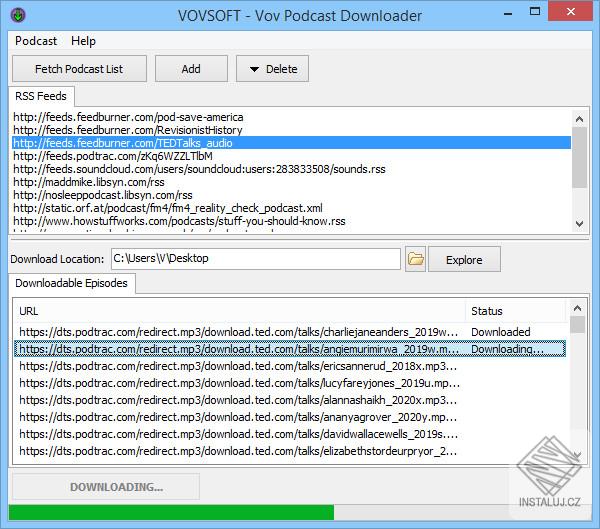Select the RSS Feeds tab
The image size is (600, 529).
coord(41,96)
